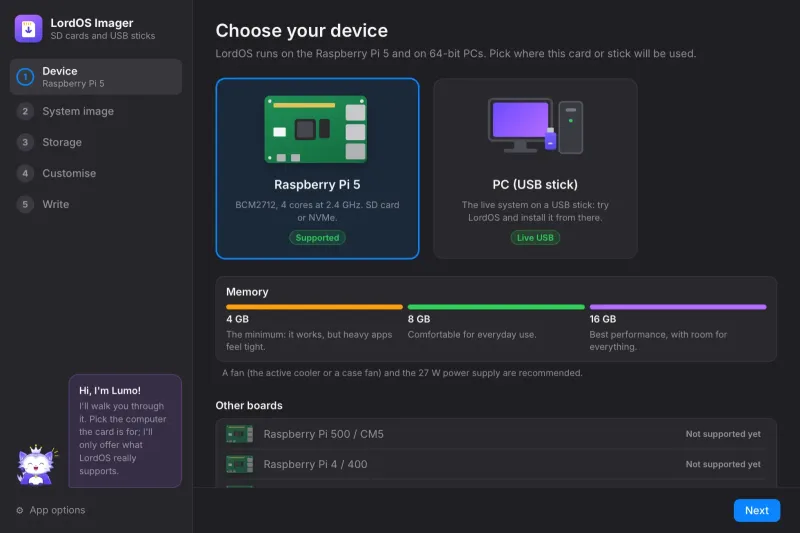Click the LordOS Imager app logo icon

pos(29,29)
